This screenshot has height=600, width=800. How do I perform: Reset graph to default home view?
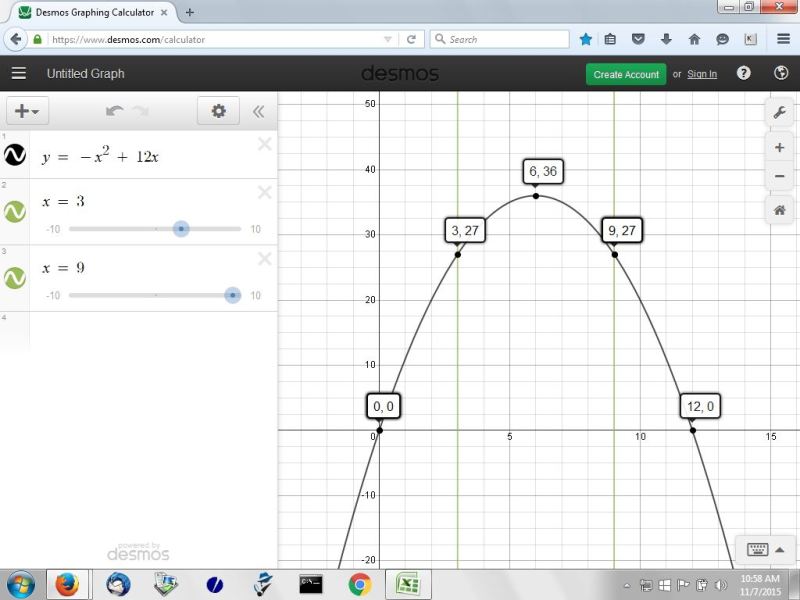pyautogui.click(x=779, y=210)
